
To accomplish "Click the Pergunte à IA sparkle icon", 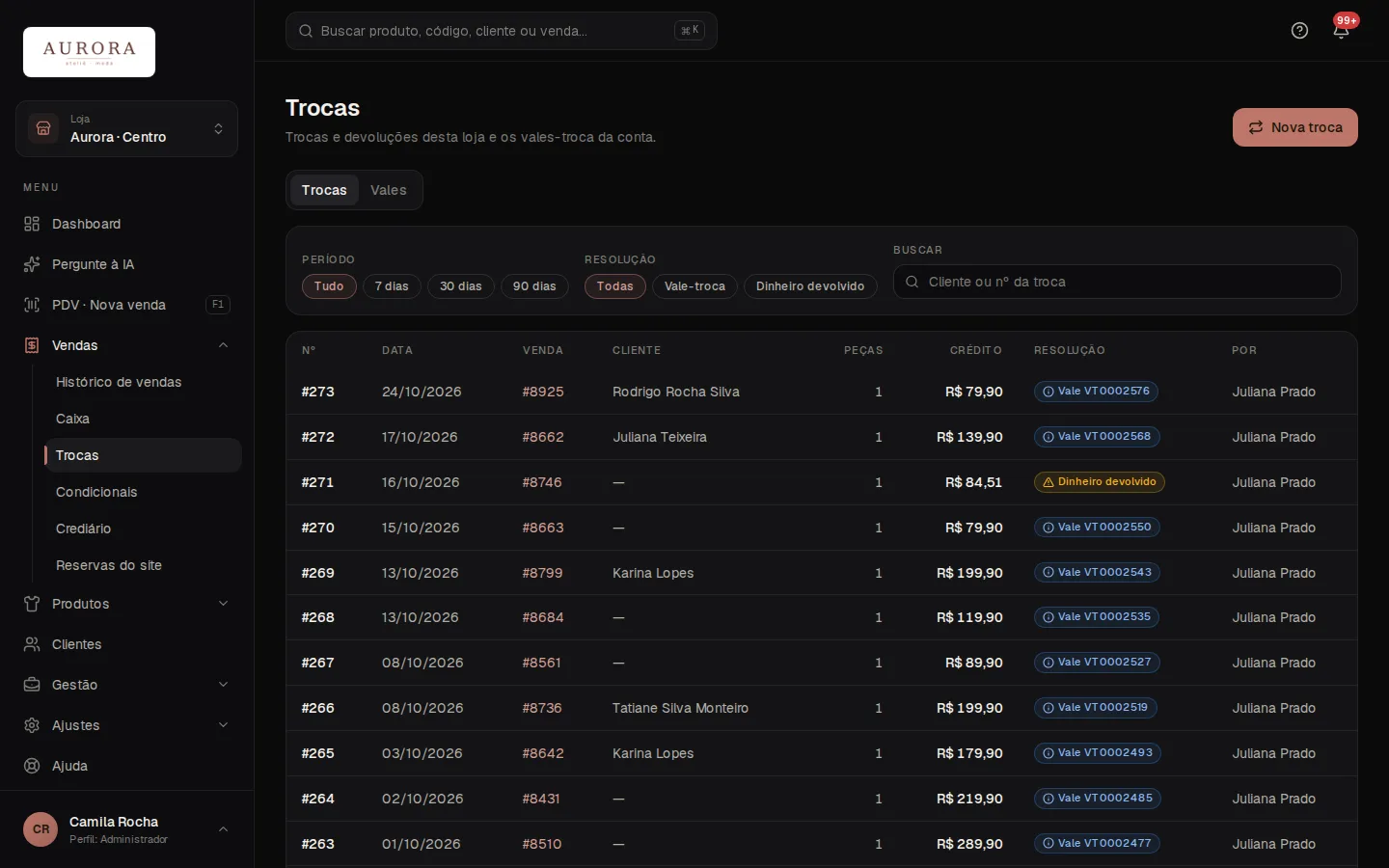I will [x=32, y=264].
